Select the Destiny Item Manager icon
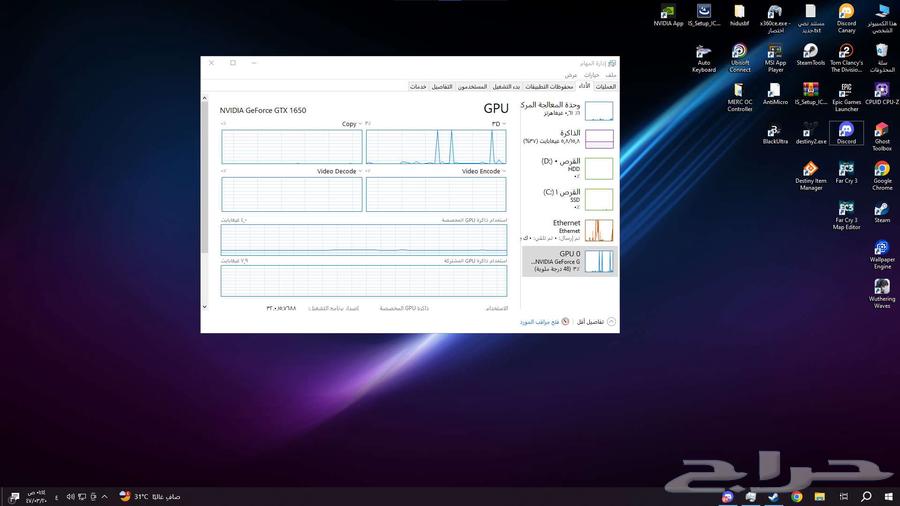 pyautogui.click(x=810, y=176)
